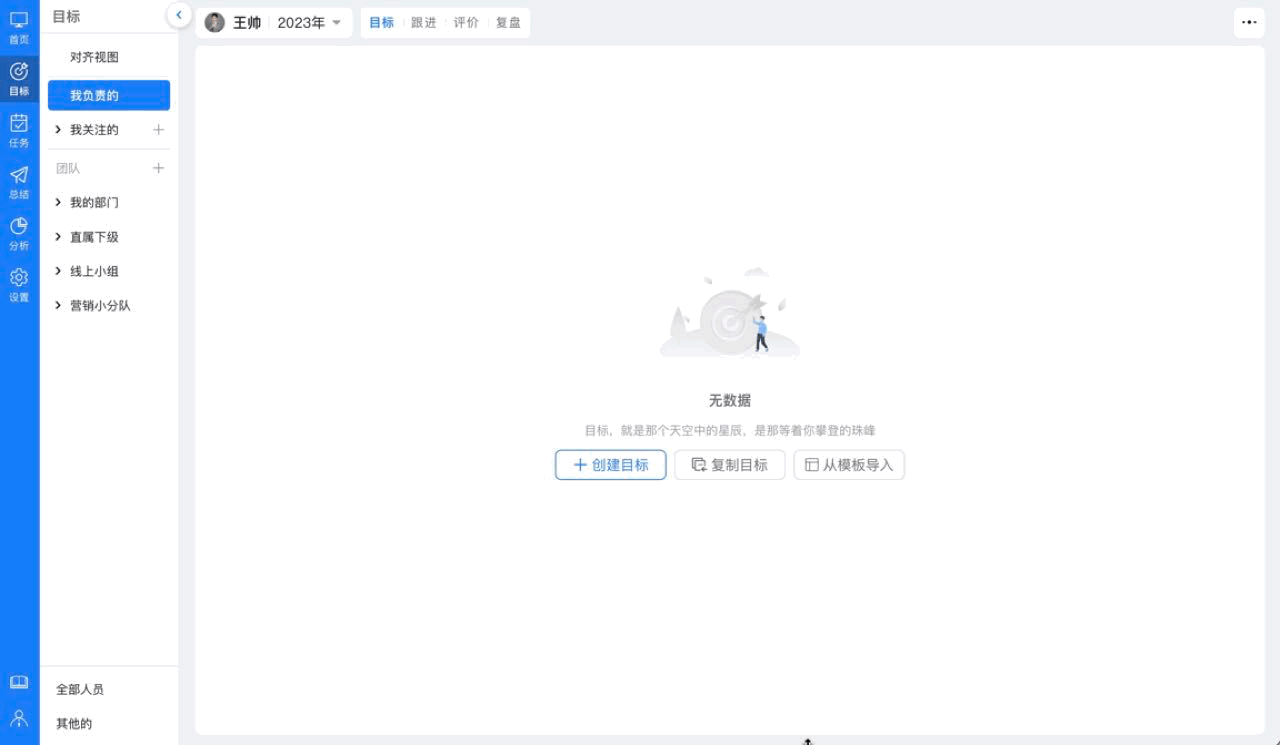Click the three-dot more options button
This screenshot has width=1280, height=745.
pos(1249,22)
